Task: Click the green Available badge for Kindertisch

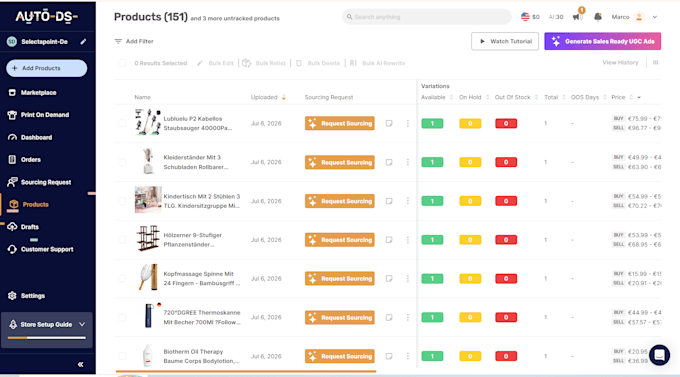Action: tap(432, 201)
